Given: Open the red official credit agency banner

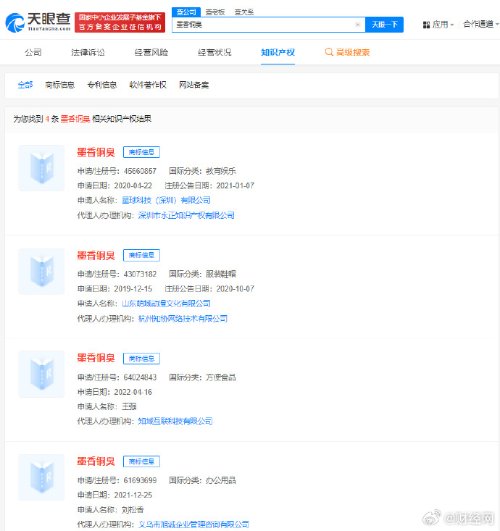Looking at the screenshot, I should tap(120, 22).
